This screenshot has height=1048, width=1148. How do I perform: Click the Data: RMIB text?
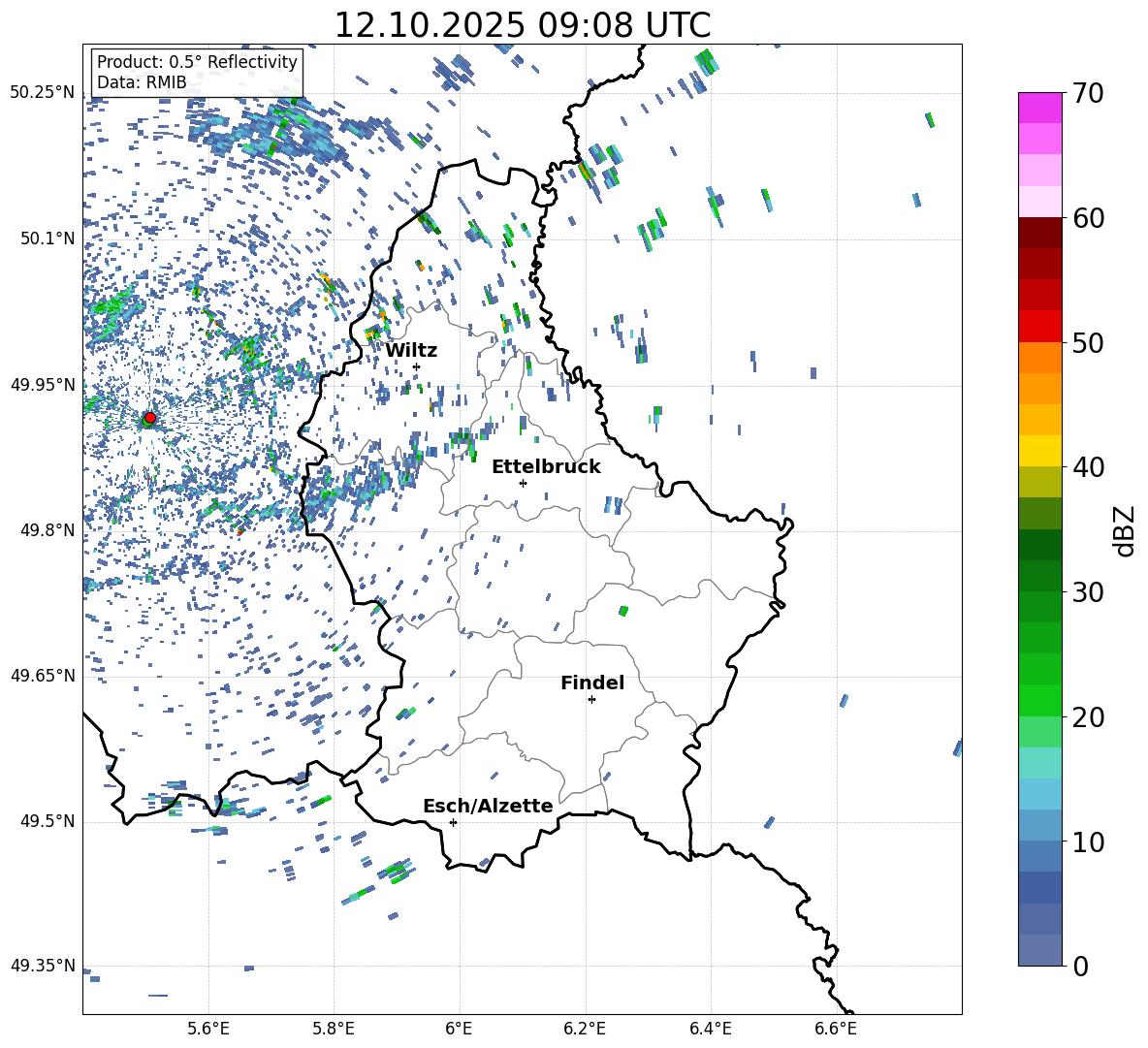click(142, 82)
